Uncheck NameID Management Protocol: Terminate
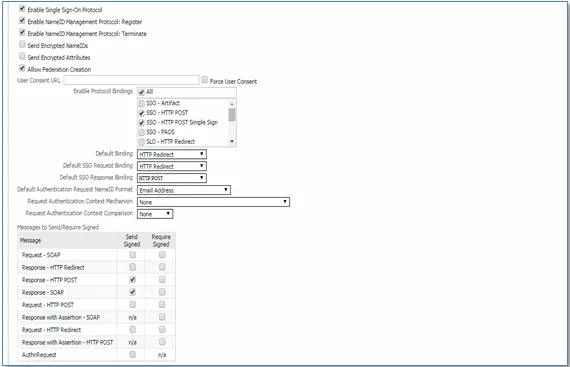The image size is (570, 367). [x=22, y=32]
